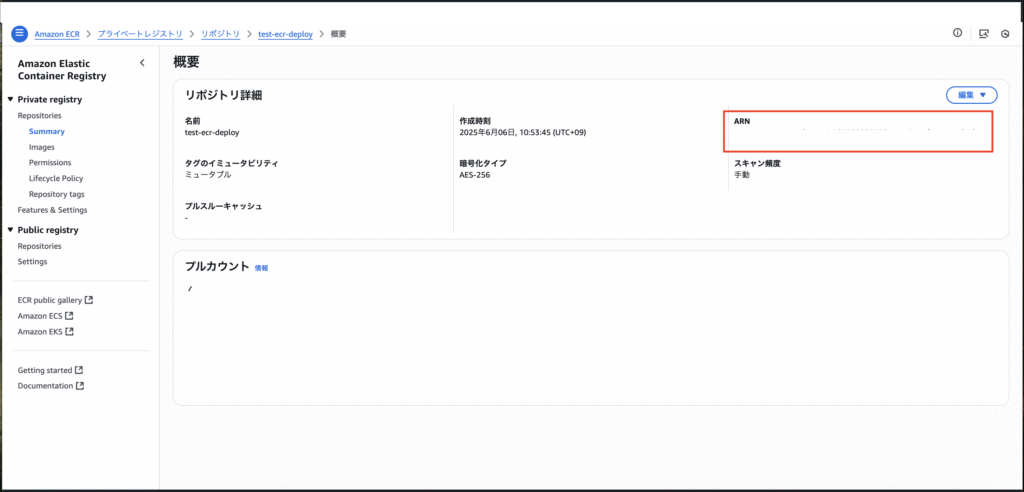
Task: Click the info circle icon in top bar
Action: click(957, 33)
